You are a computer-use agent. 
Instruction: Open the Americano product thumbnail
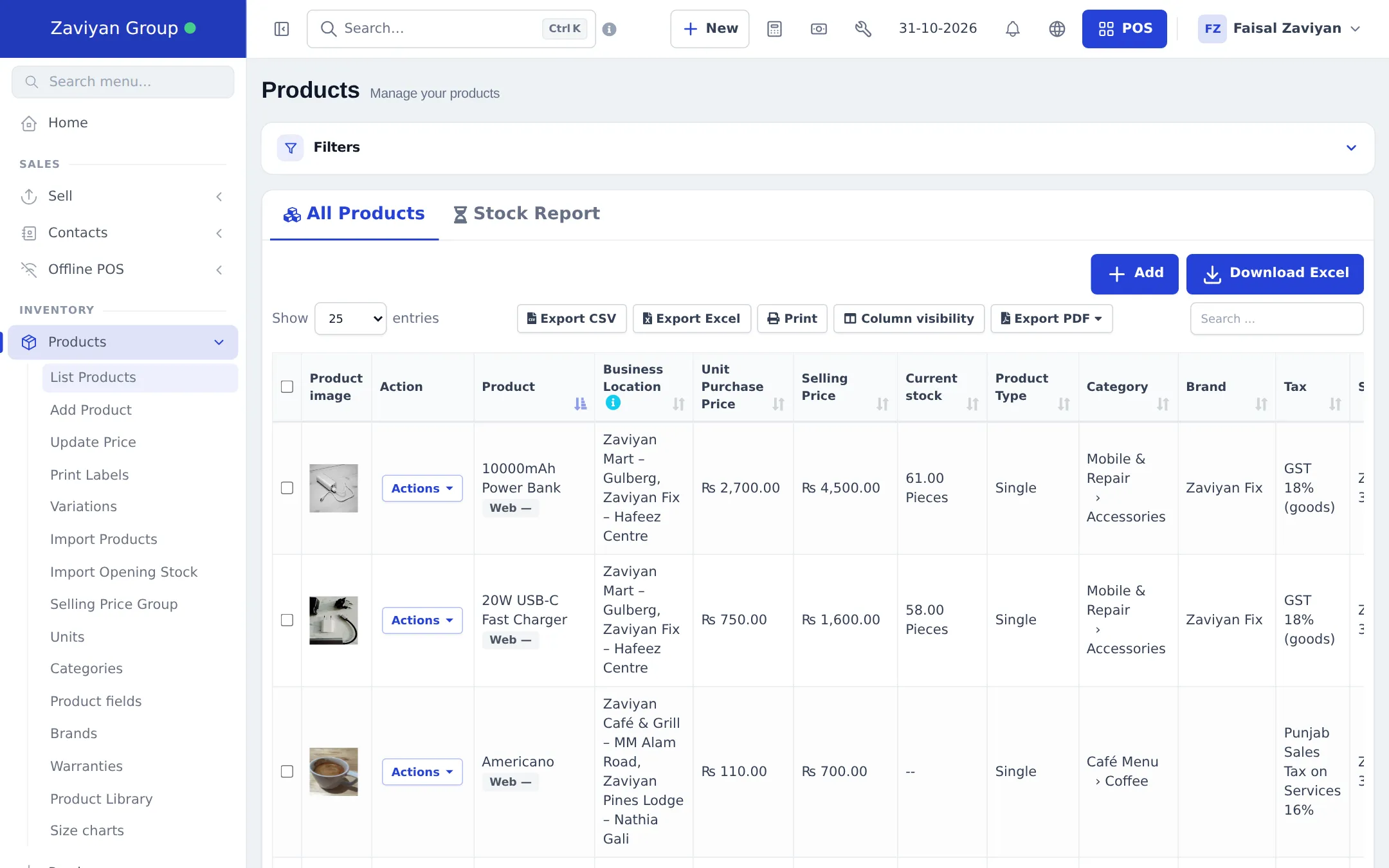[x=333, y=772]
